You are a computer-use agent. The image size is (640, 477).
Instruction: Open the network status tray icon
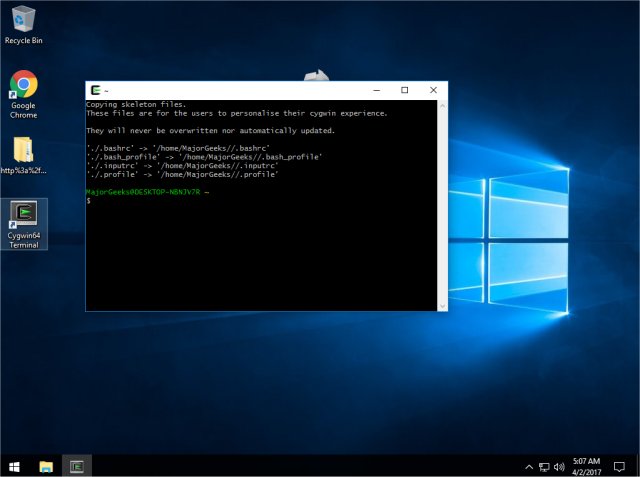(x=545, y=466)
